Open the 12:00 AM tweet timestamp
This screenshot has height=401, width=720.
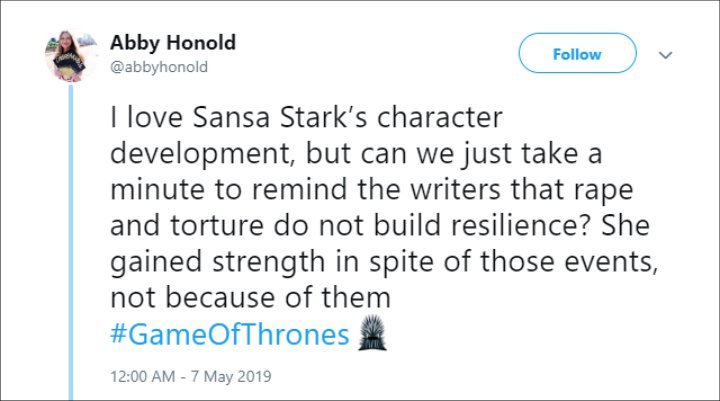tap(143, 376)
